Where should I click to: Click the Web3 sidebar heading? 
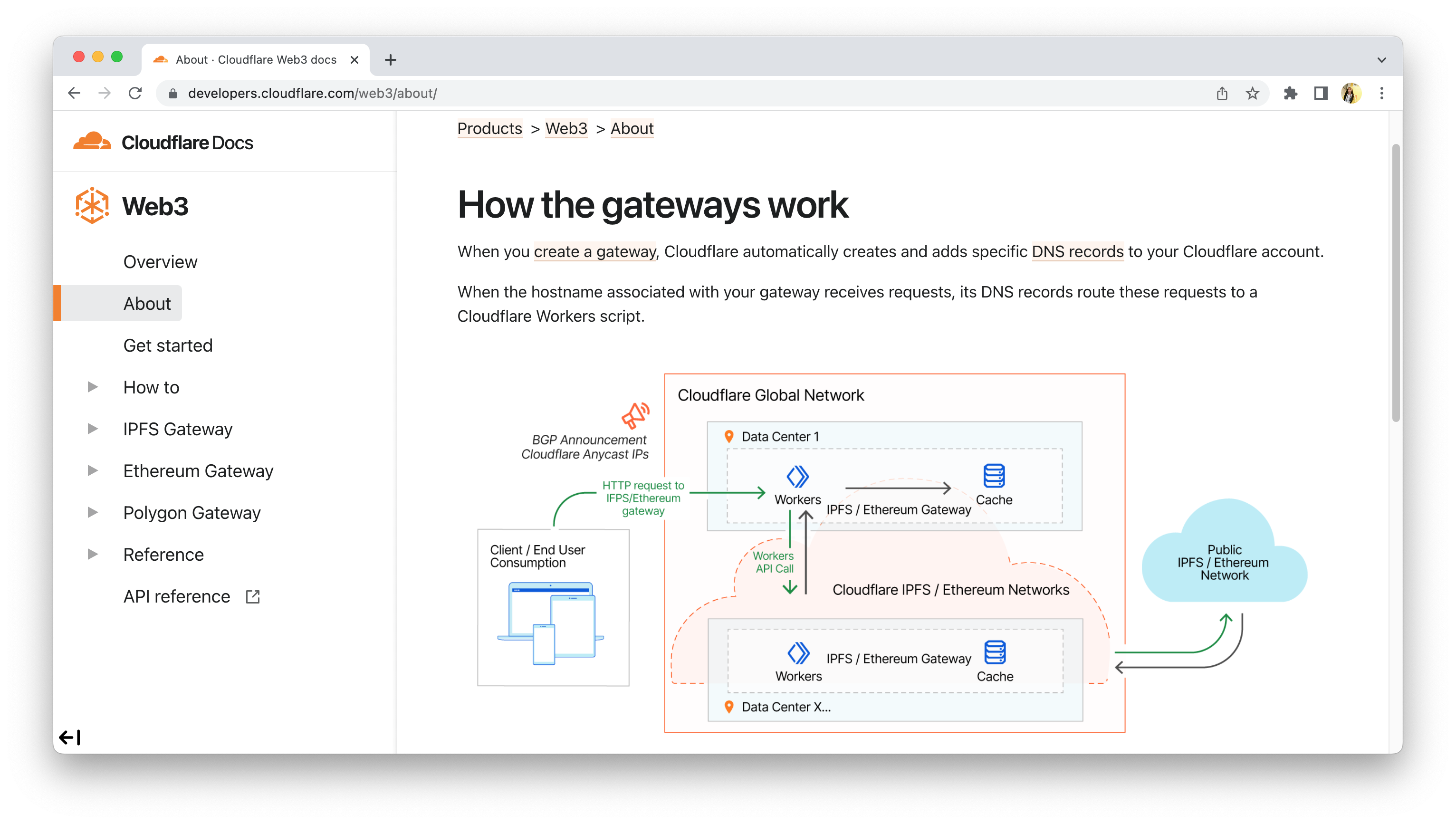tap(155, 206)
